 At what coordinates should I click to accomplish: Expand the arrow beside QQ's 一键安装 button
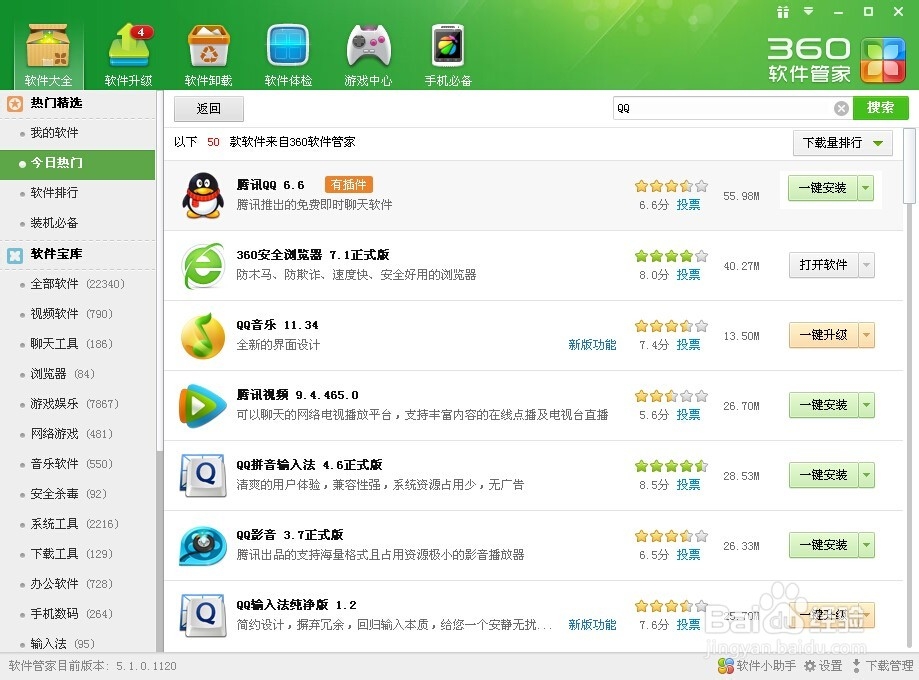866,189
